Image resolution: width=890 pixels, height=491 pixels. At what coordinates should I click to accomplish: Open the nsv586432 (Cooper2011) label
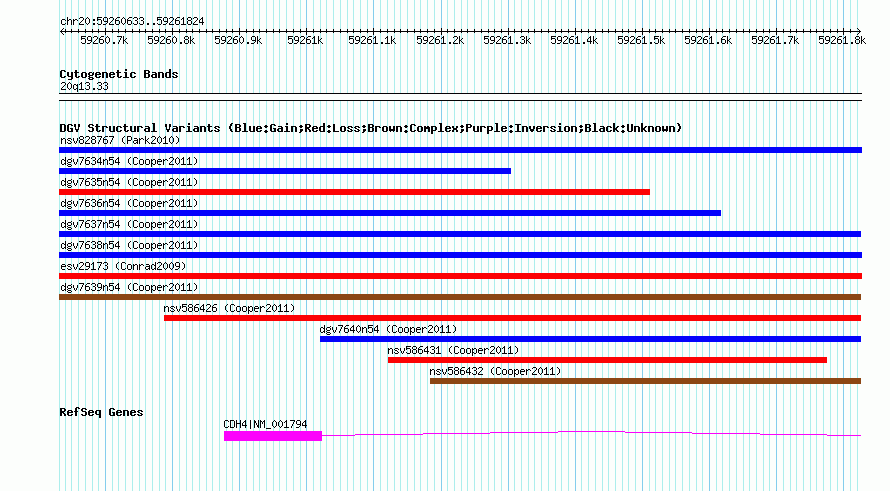pyautogui.click(x=495, y=371)
